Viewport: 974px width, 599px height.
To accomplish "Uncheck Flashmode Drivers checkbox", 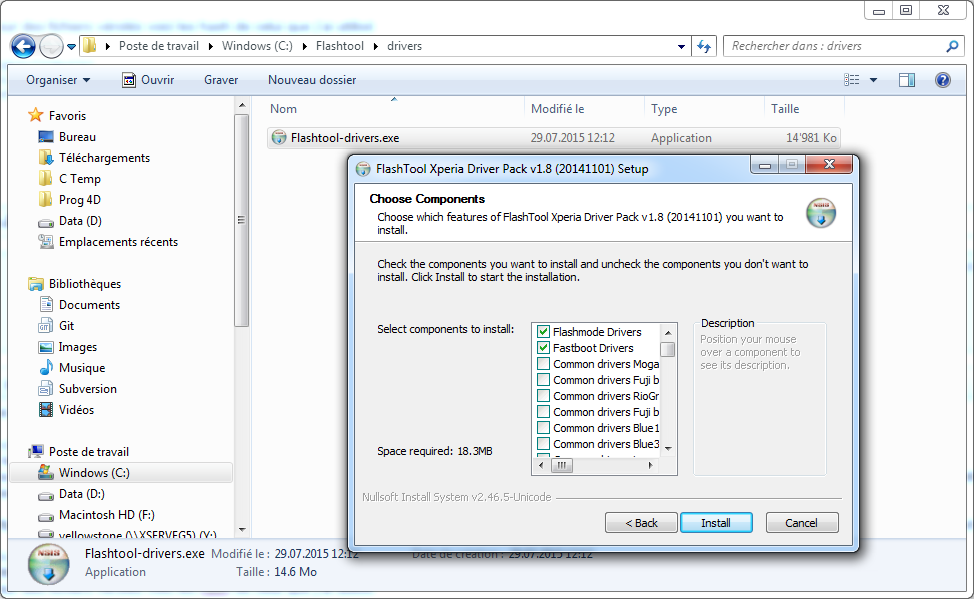I will [544, 332].
